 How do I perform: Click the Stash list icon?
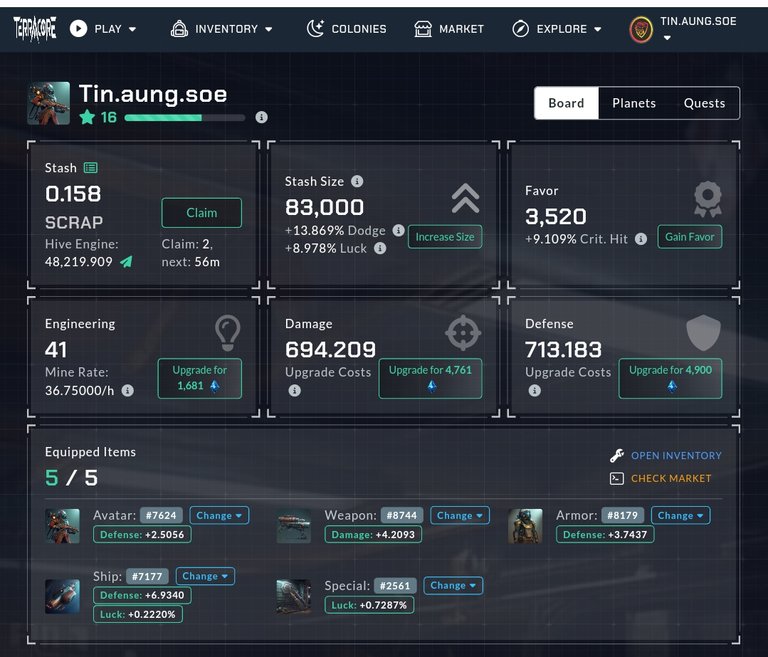click(91, 168)
